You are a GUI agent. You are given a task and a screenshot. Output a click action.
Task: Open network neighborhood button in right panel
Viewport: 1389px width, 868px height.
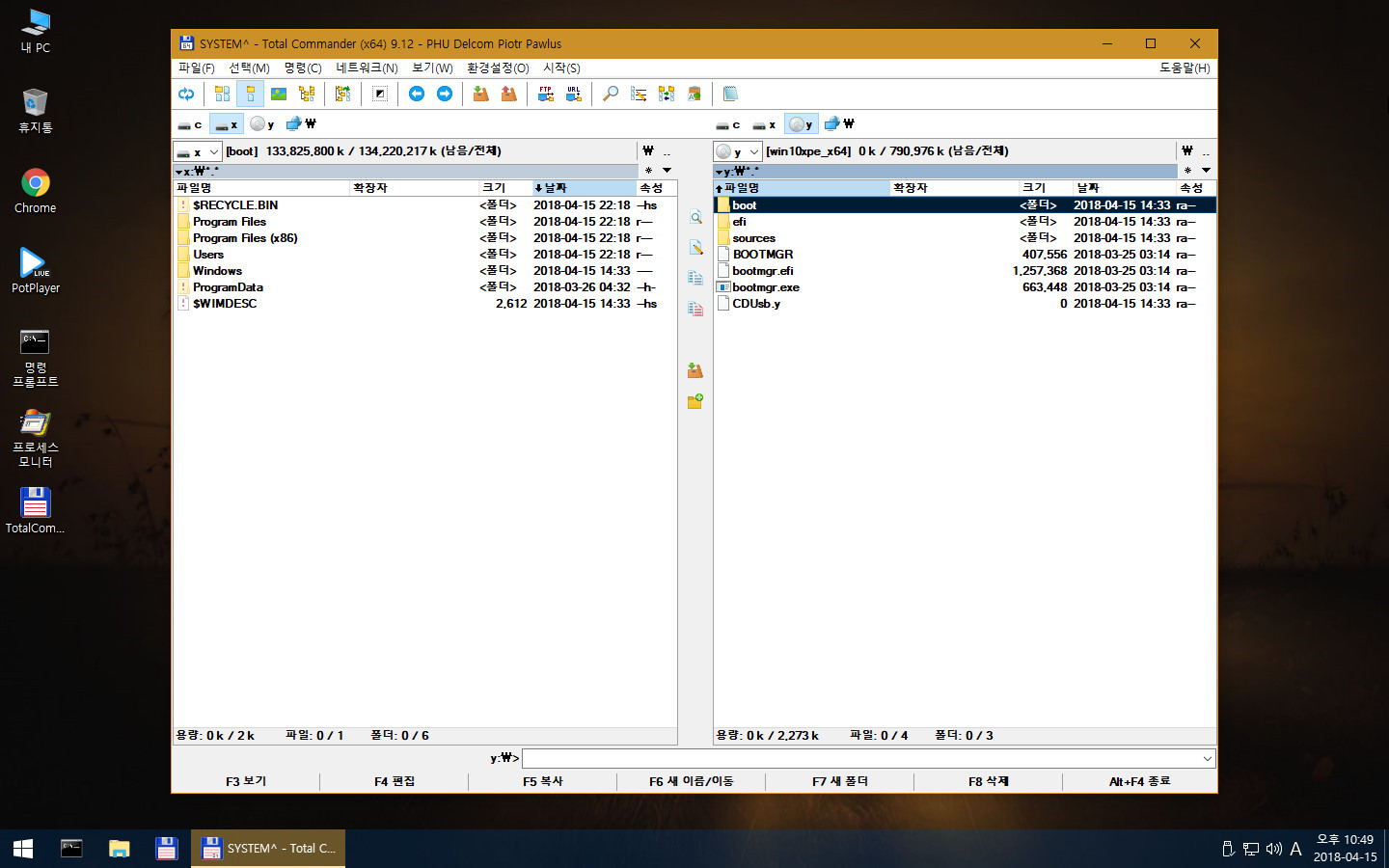click(839, 124)
